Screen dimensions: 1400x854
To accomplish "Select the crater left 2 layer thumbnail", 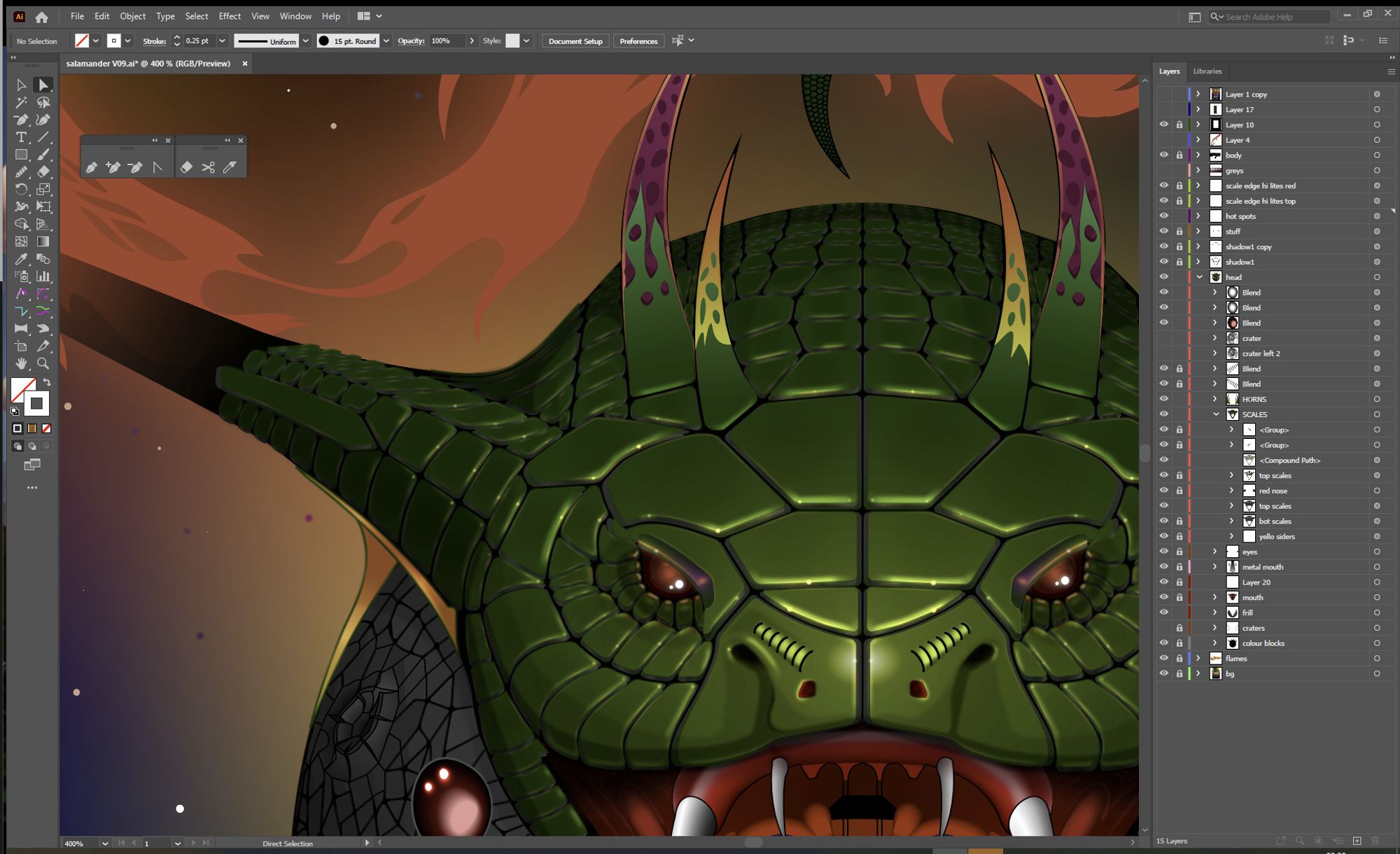I will point(1233,353).
